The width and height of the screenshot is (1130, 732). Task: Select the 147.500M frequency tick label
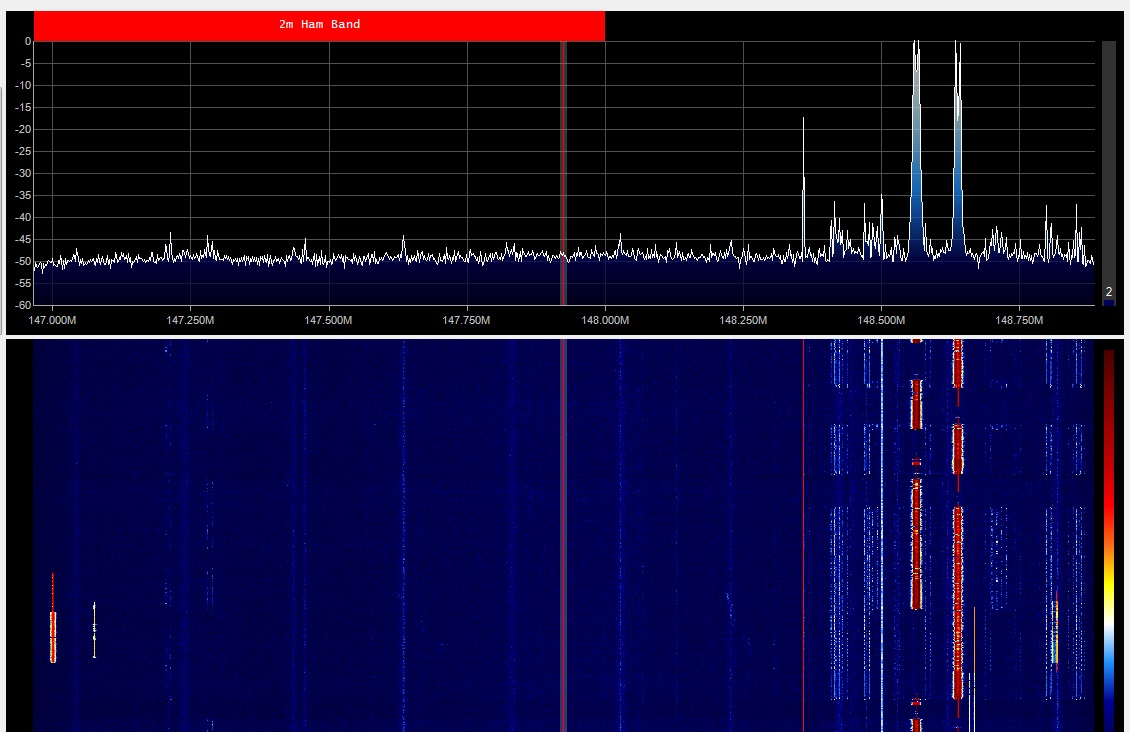tap(328, 321)
